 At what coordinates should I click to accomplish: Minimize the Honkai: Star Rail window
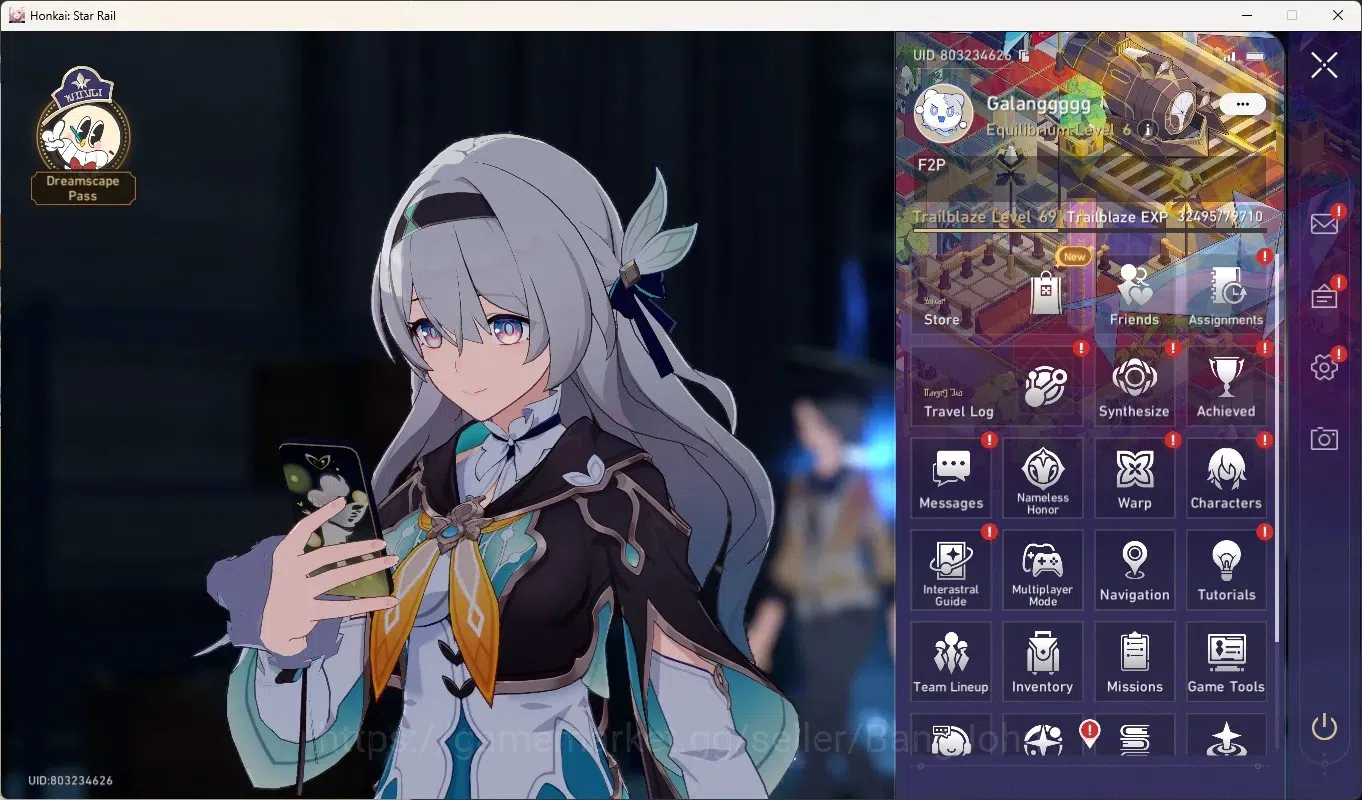(1246, 15)
